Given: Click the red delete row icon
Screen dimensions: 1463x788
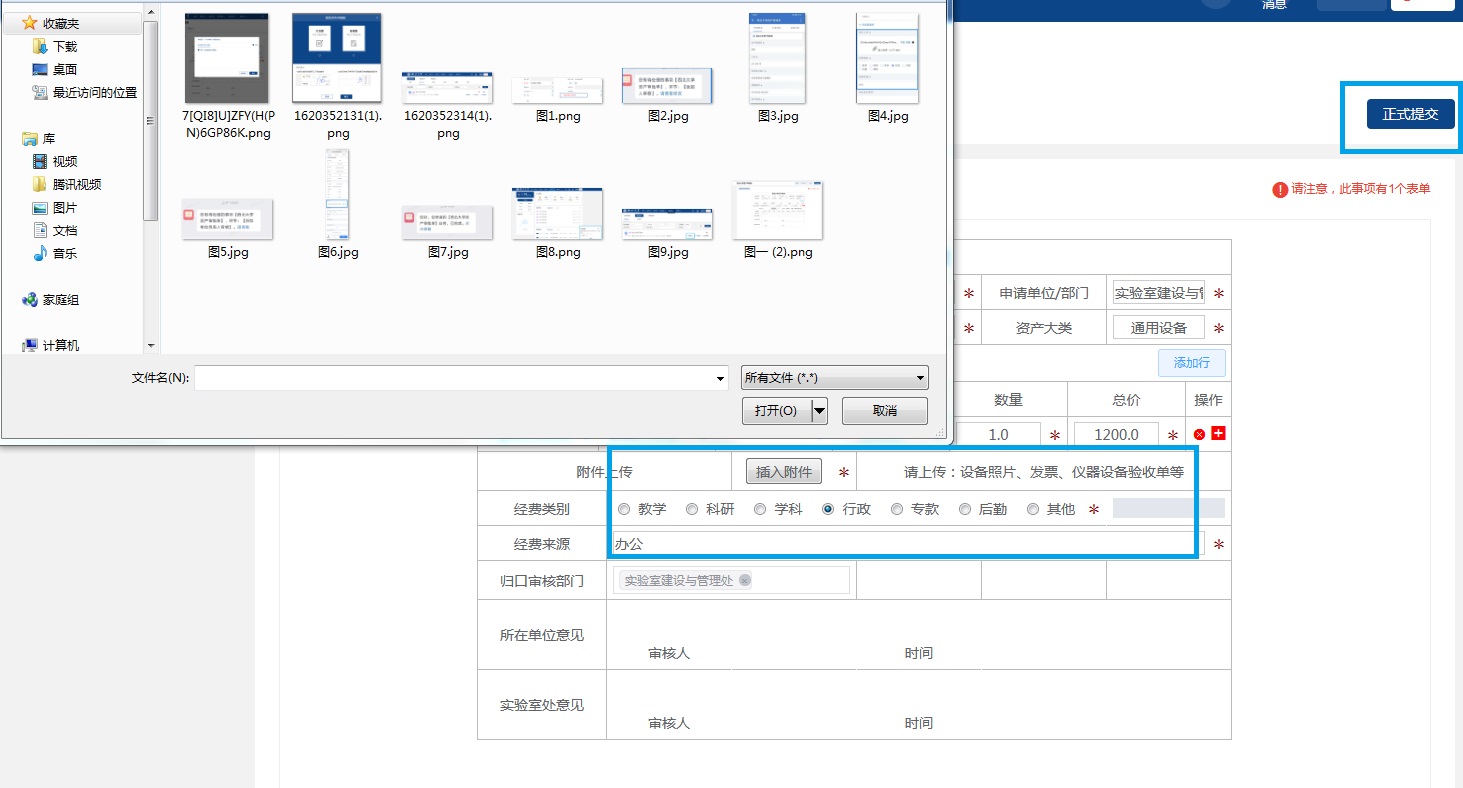Looking at the screenshot, I should (x=1199, y=434).
